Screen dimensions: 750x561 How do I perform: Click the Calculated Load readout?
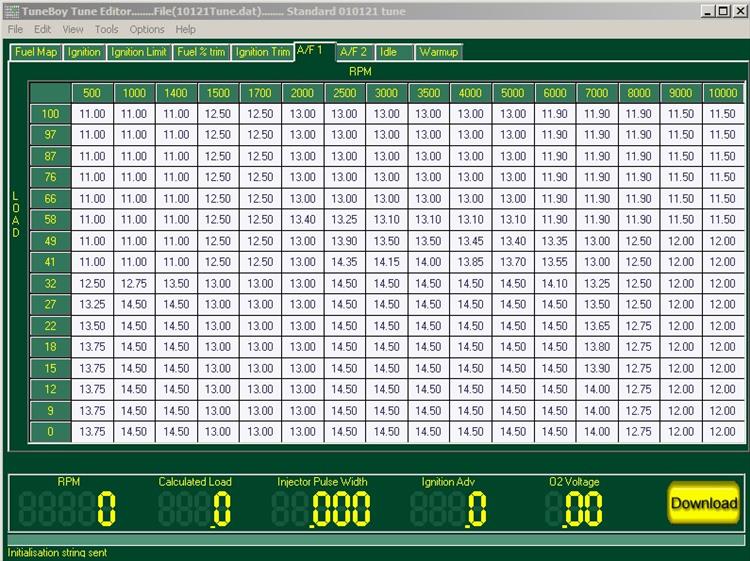(195, 509)
